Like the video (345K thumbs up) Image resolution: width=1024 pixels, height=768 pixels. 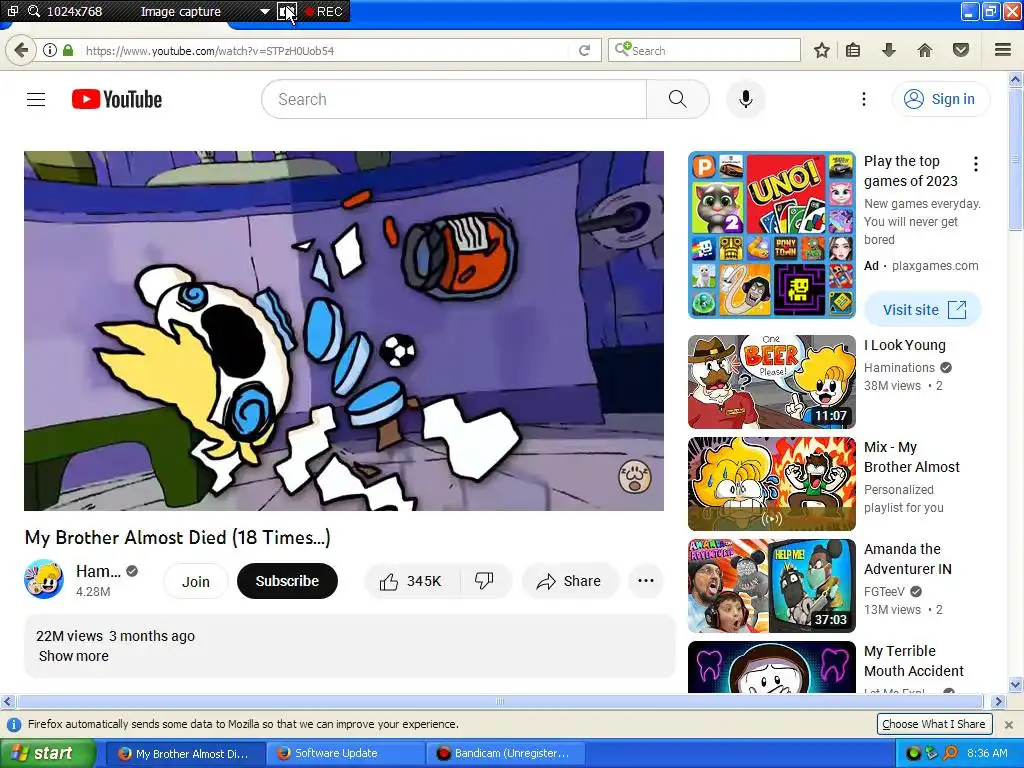tap(411, 581)
